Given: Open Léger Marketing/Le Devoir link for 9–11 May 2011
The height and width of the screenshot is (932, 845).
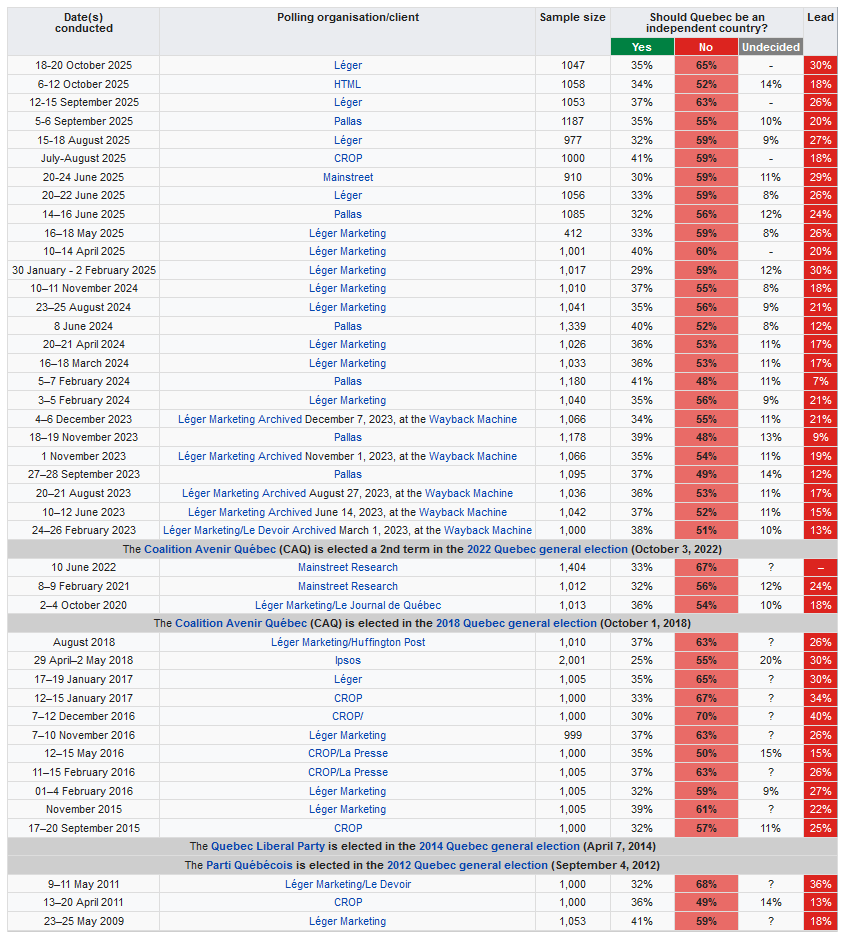Looking at the screenshot, I should [348, 884].
